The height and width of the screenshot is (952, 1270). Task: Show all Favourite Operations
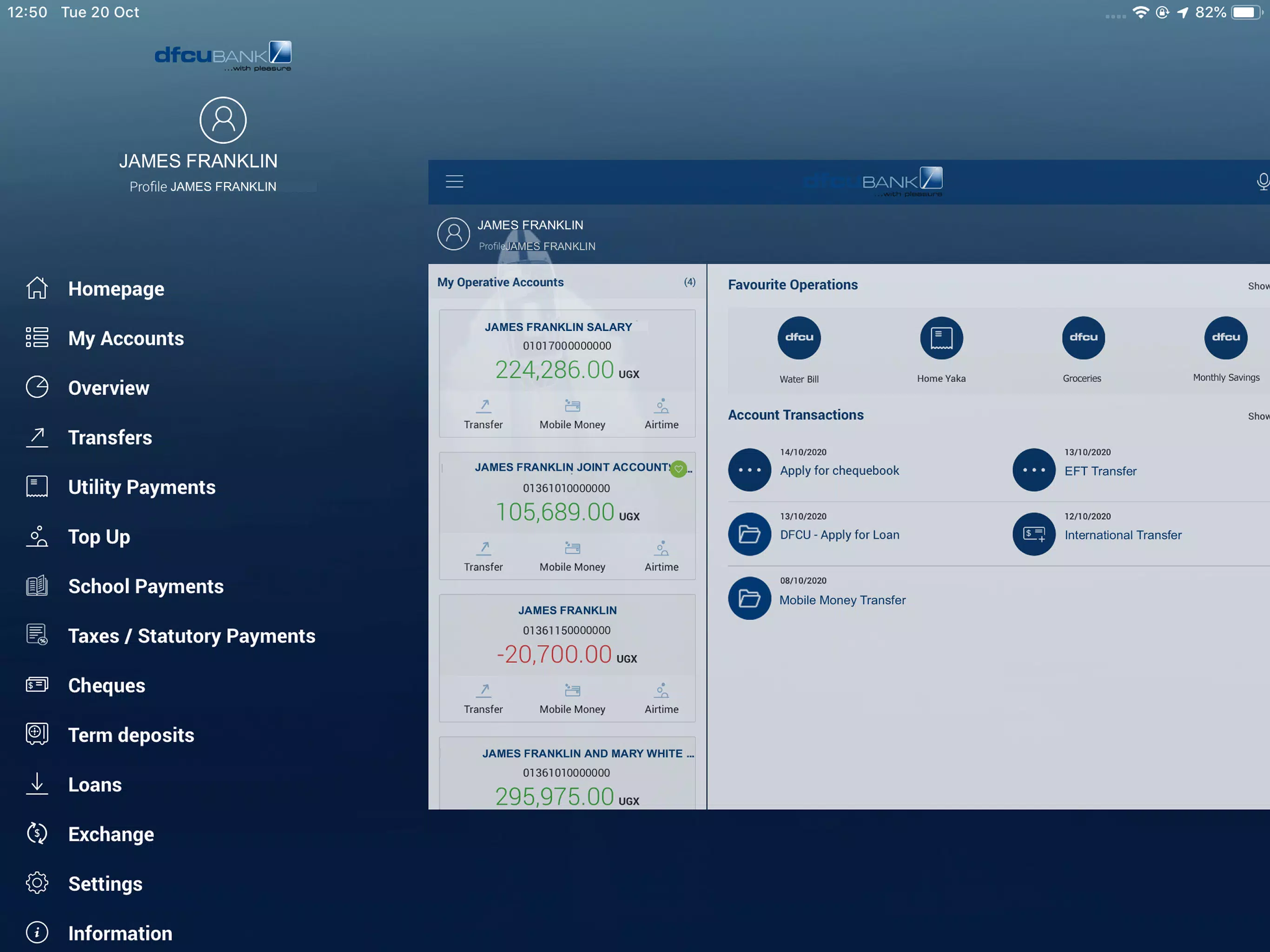click(x=1258, y=285)
